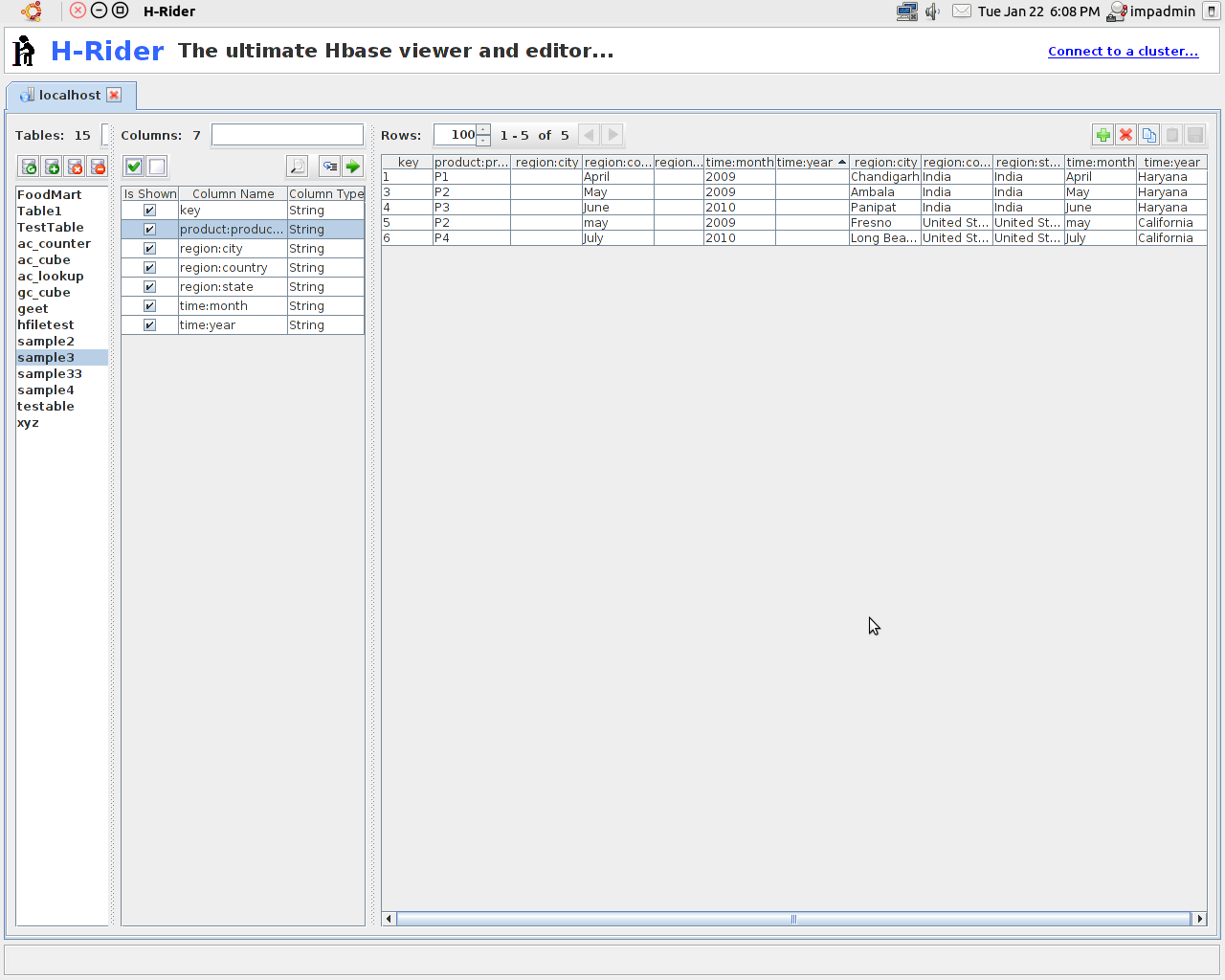Open the mail envelope indicator
Image resolution: width=1225 pixels, height=980 pixels.
pos(962,11)
